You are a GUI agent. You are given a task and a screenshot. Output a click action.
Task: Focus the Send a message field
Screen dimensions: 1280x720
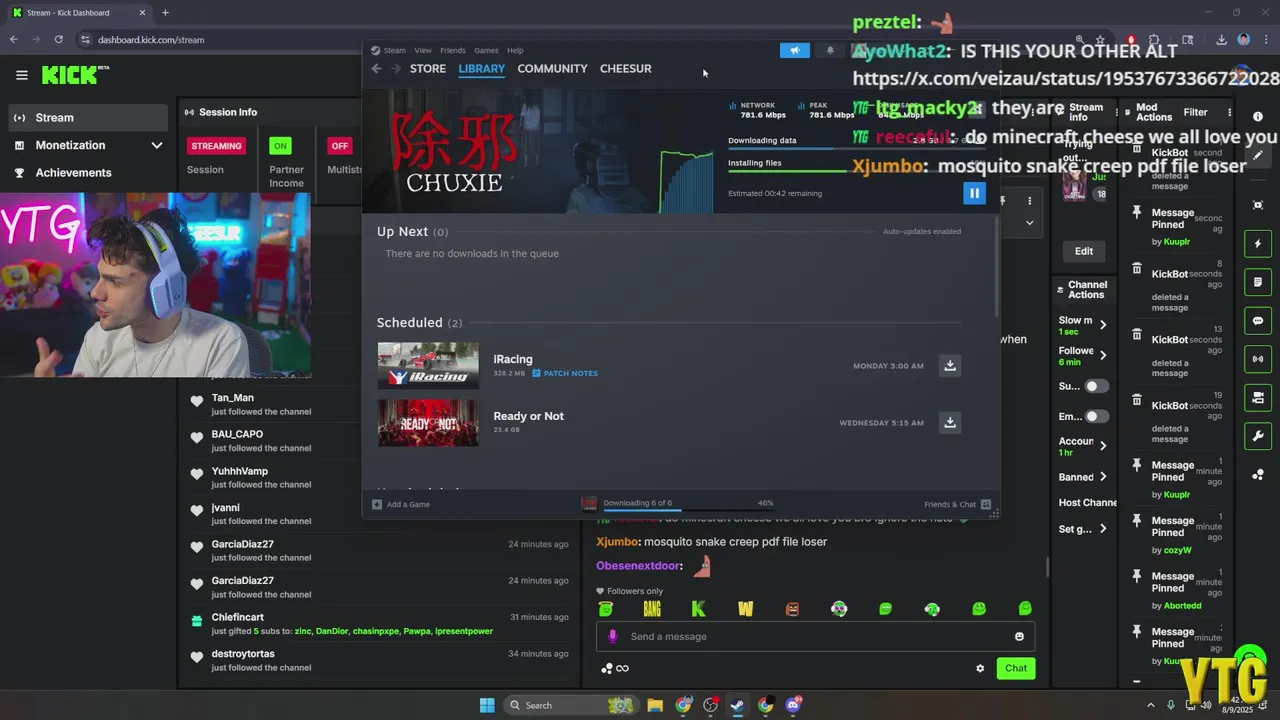click(x=815, y=636)
